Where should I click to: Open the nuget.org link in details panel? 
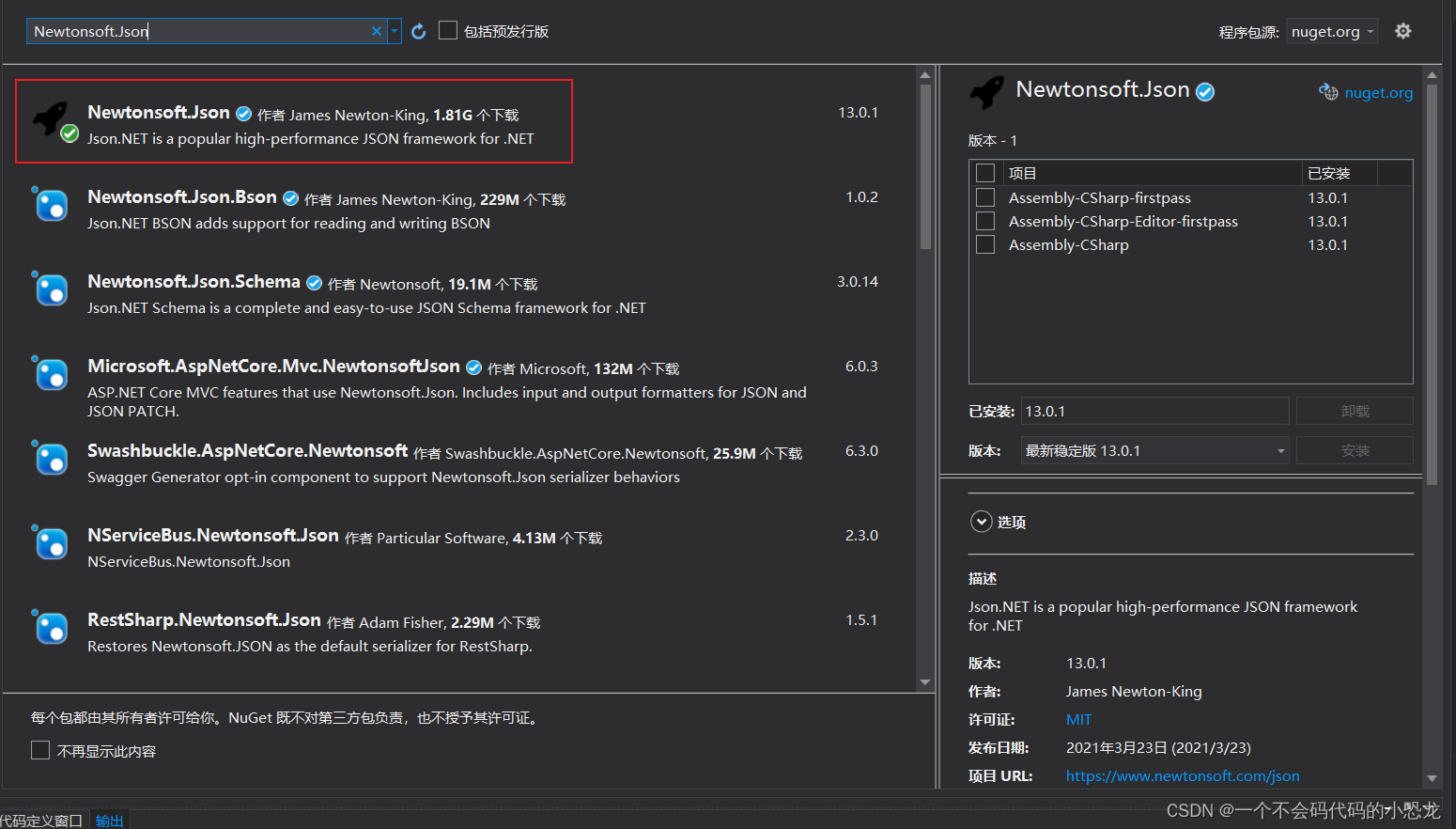(1378, 92)
